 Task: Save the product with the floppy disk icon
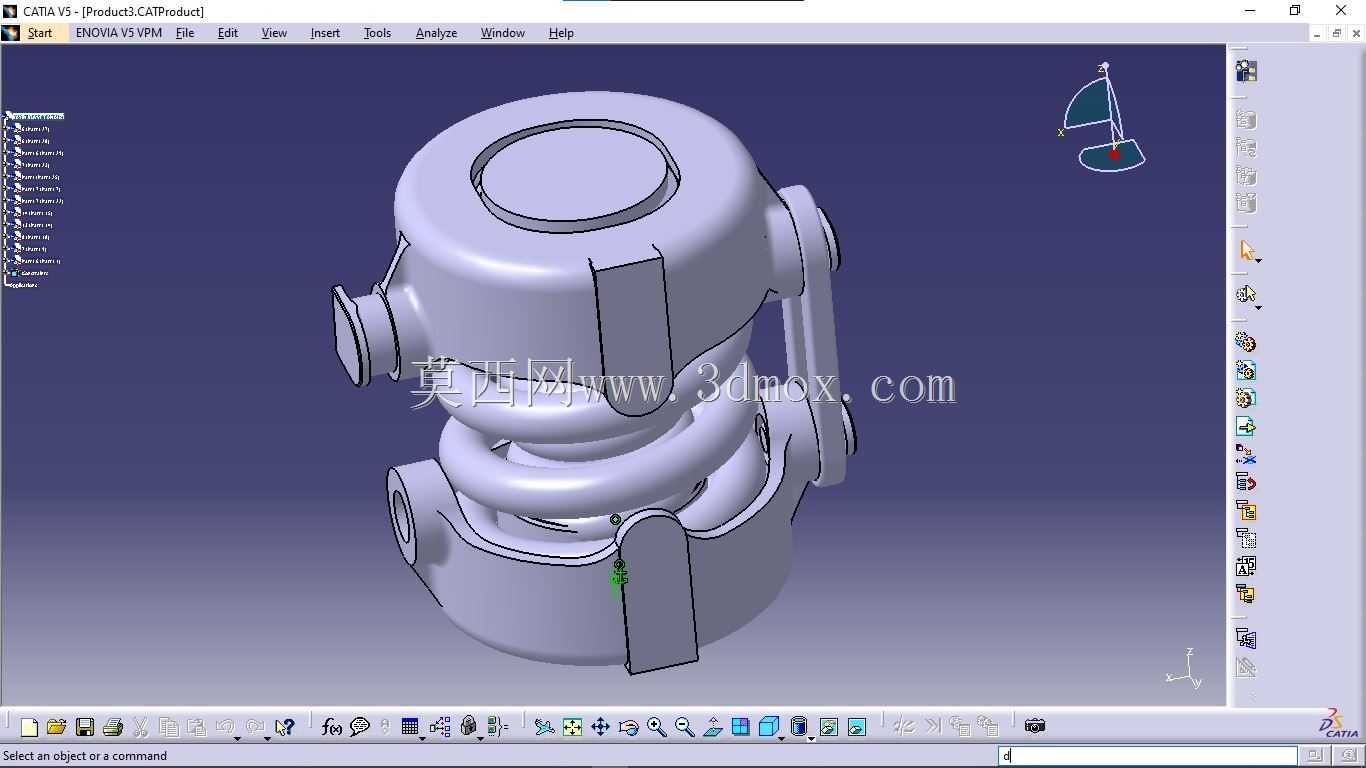click(85, 727)
